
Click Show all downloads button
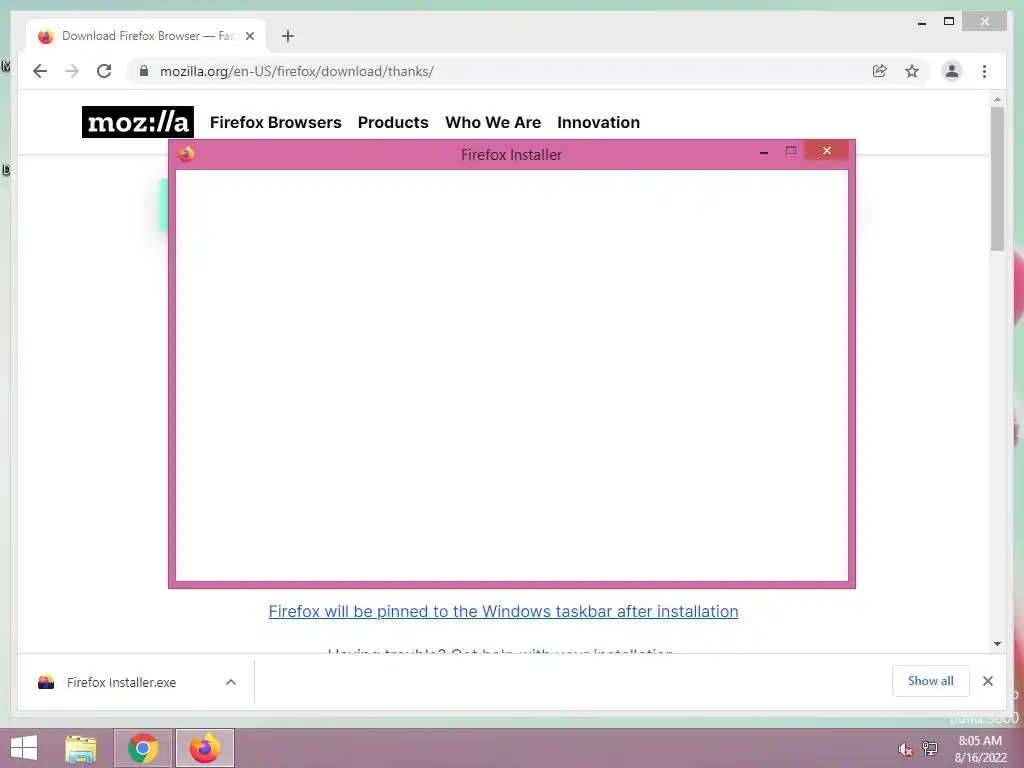(x=931, y=681)
